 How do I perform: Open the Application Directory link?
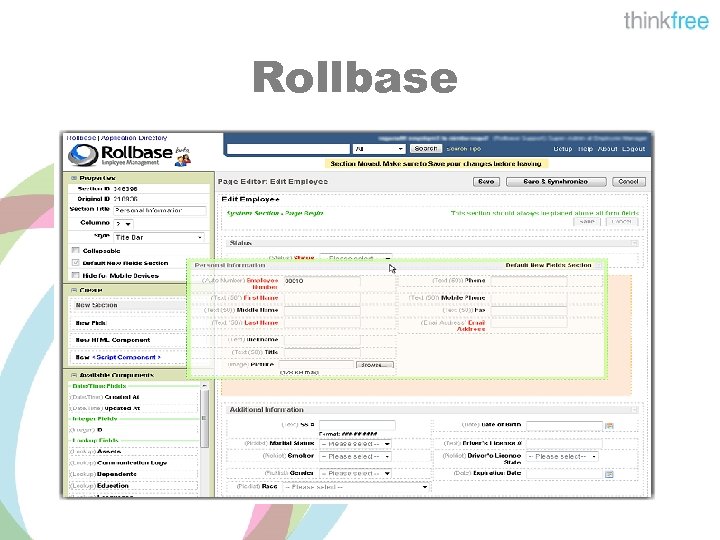coord(134,137)
